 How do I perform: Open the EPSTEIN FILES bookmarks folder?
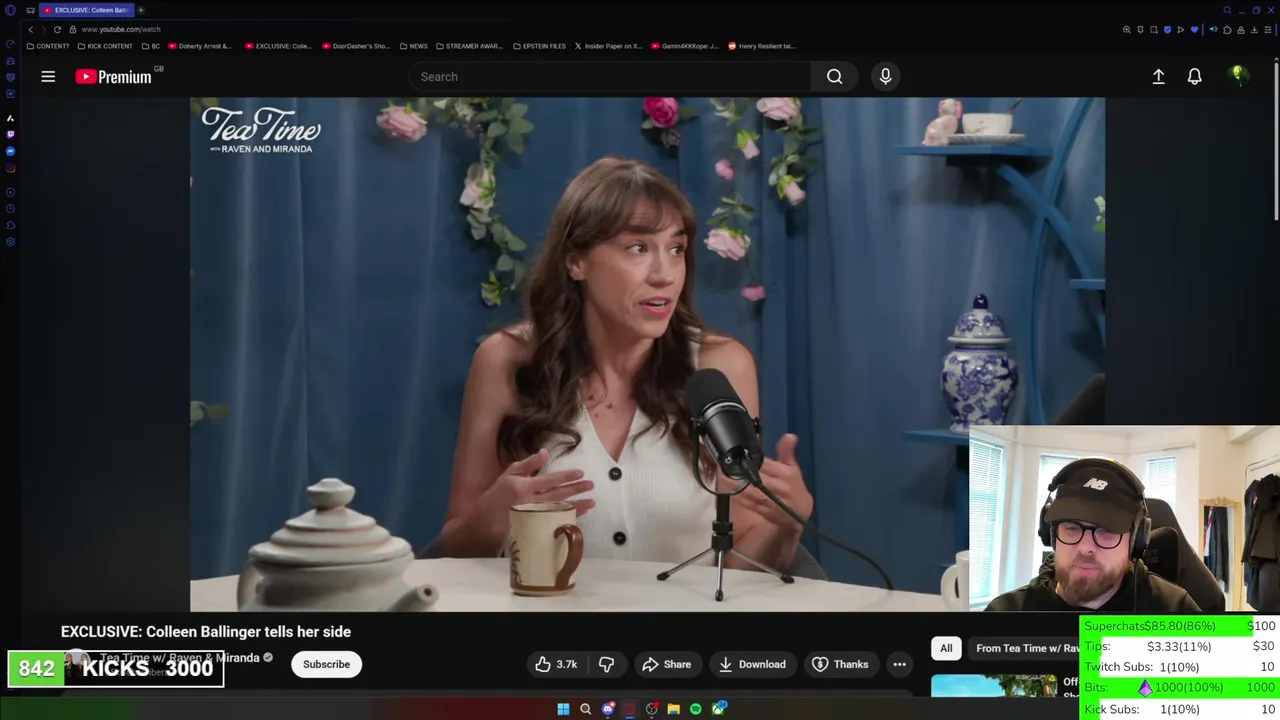coord(539,46)
